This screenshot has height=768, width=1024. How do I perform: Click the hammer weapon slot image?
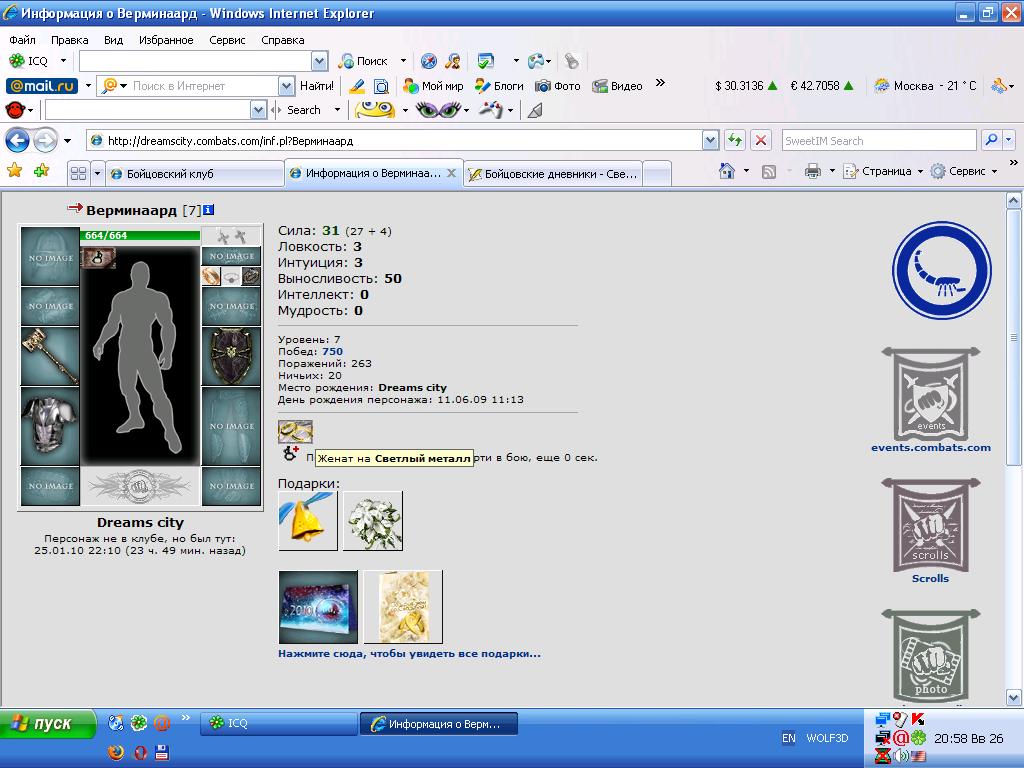tap(50, 356)
